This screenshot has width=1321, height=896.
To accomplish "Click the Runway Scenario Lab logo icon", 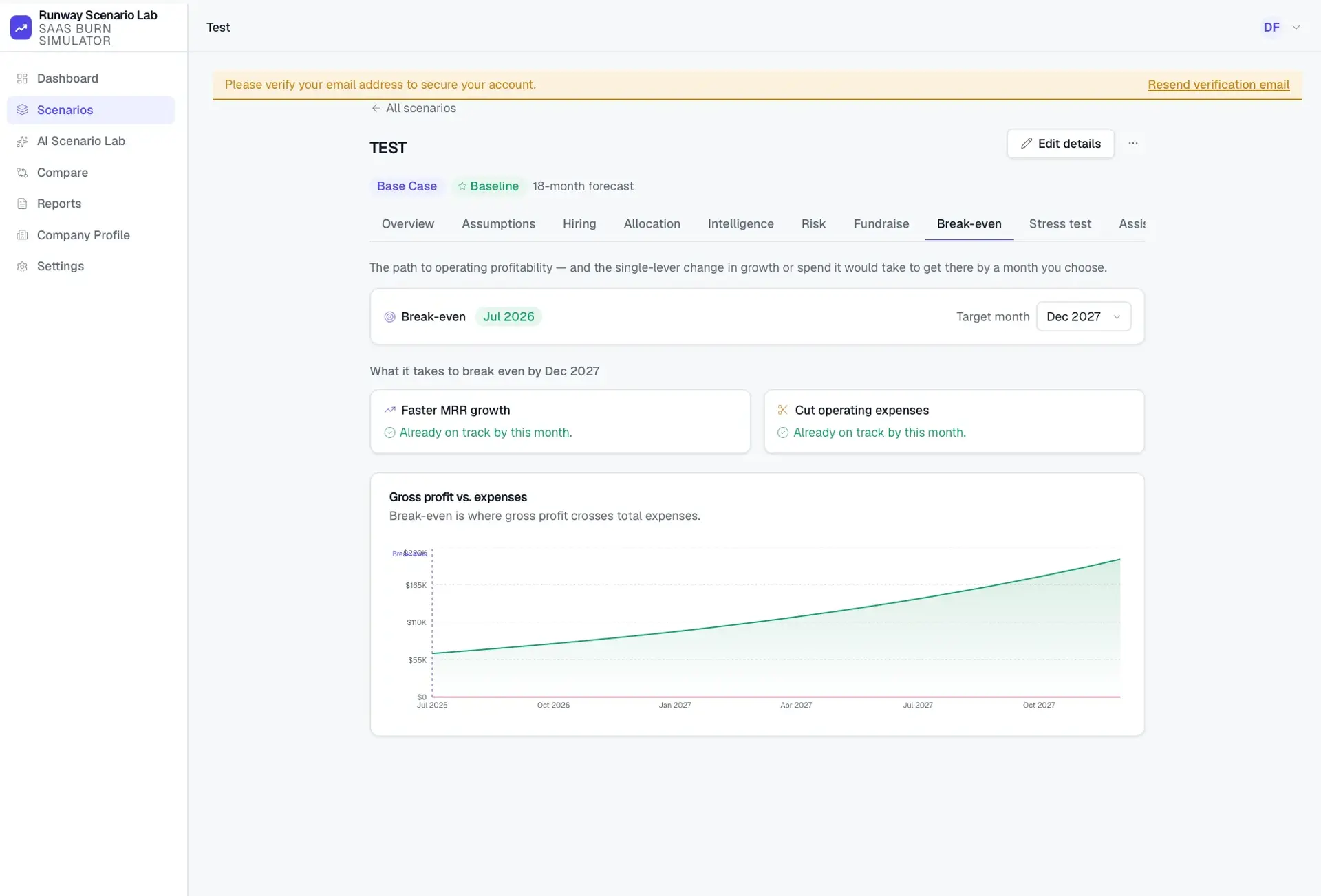I will point(21,28).
